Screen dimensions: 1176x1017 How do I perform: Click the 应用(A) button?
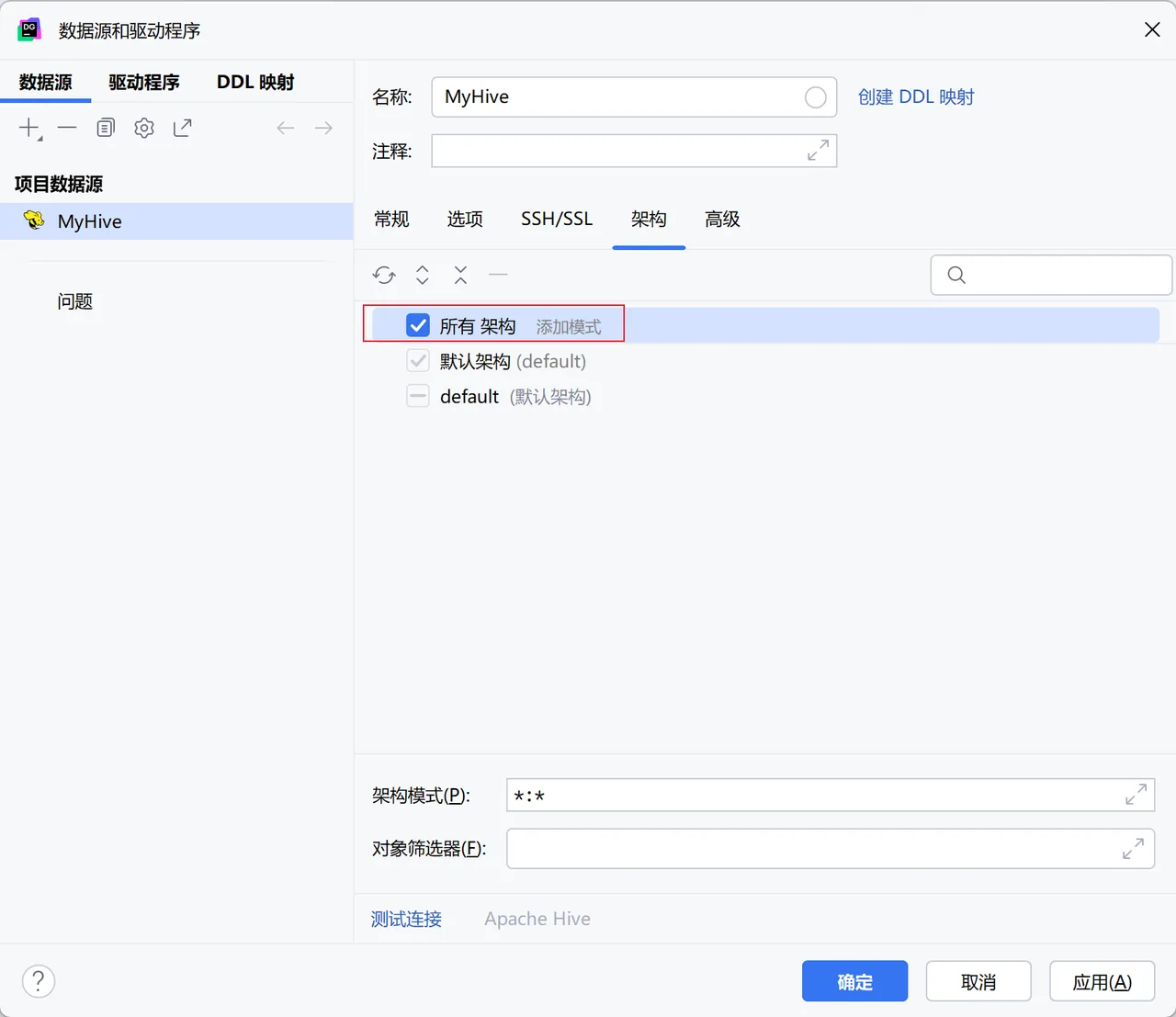click(x=1102, y=981)
